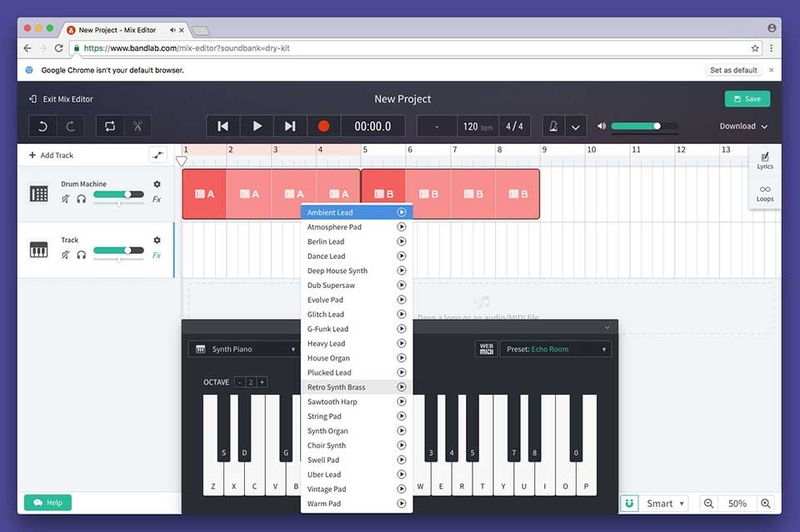
Task: Open Fx for the keyboard Track
Action: pyautogui.click(x=157, y=255)
